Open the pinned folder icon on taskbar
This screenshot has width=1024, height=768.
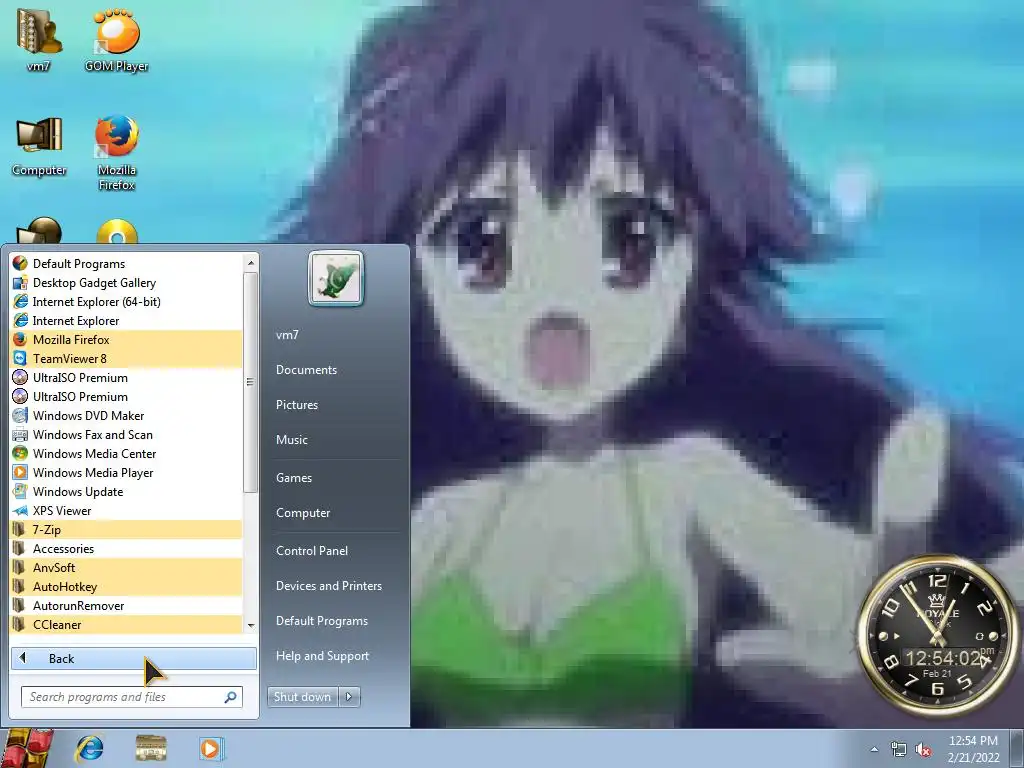coord(151,748)
